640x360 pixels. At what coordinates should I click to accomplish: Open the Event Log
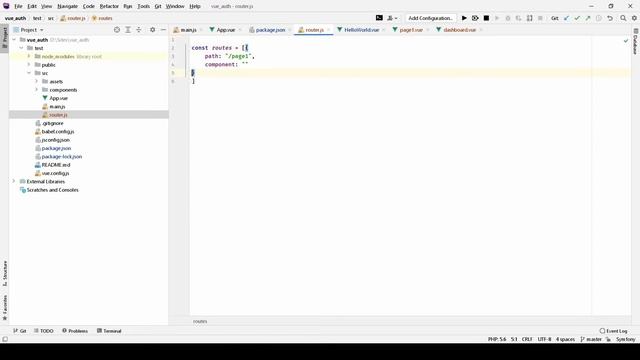(613, 331)
